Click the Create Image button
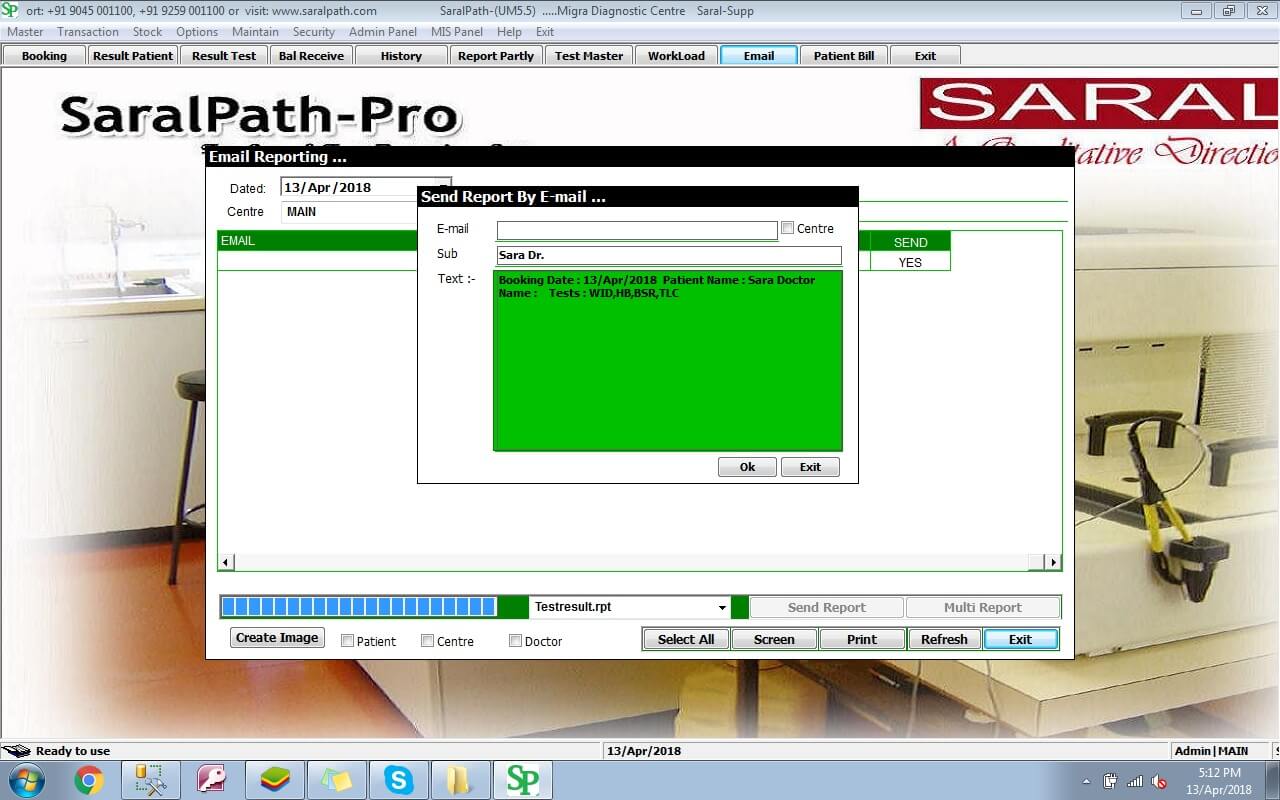Screen dimensions: 1280x800 277,637
